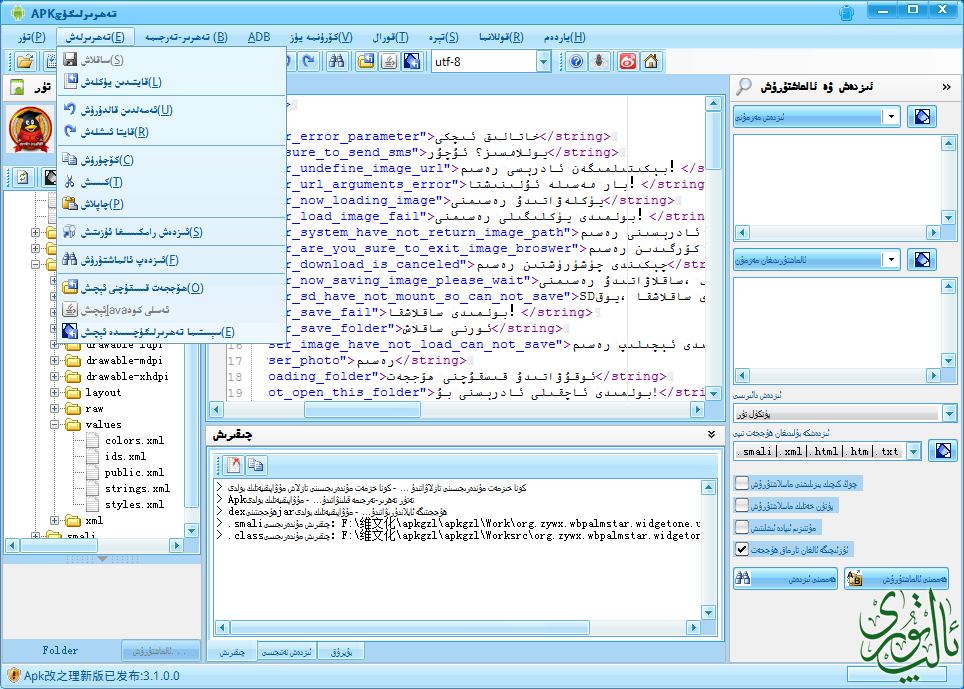Click the penguin avatar image
The height and width of the screenshot is (689, 964).
30,130
